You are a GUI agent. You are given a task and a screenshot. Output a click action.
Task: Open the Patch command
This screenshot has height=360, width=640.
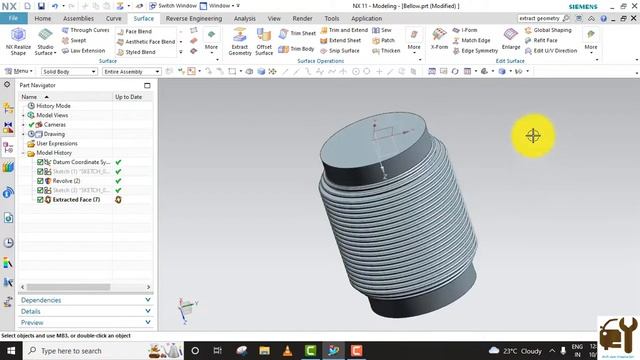tap(383, 40)
